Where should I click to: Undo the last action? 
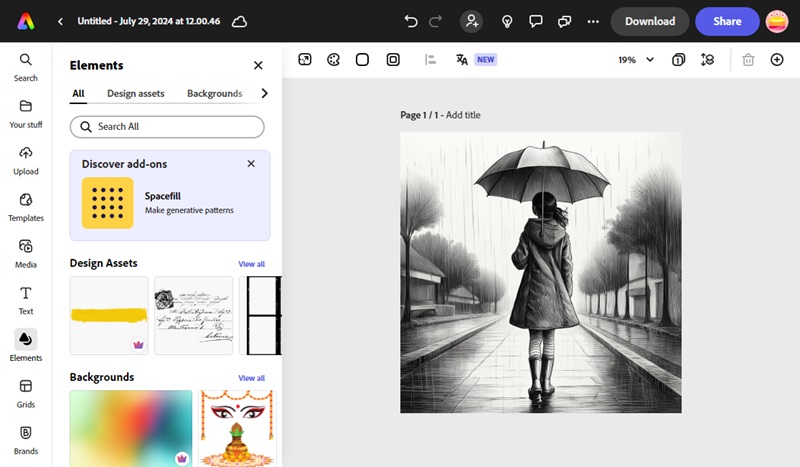[411, 21]
